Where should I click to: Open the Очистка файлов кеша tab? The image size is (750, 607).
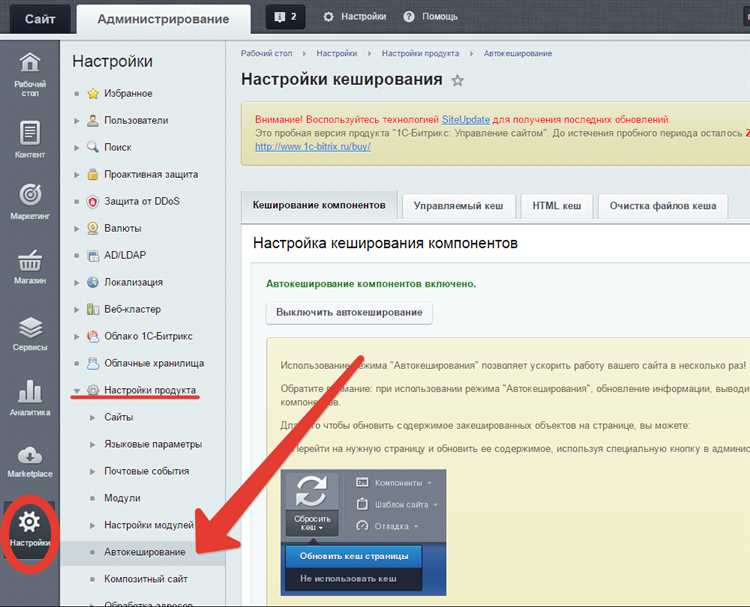click(x=662, y=206)
